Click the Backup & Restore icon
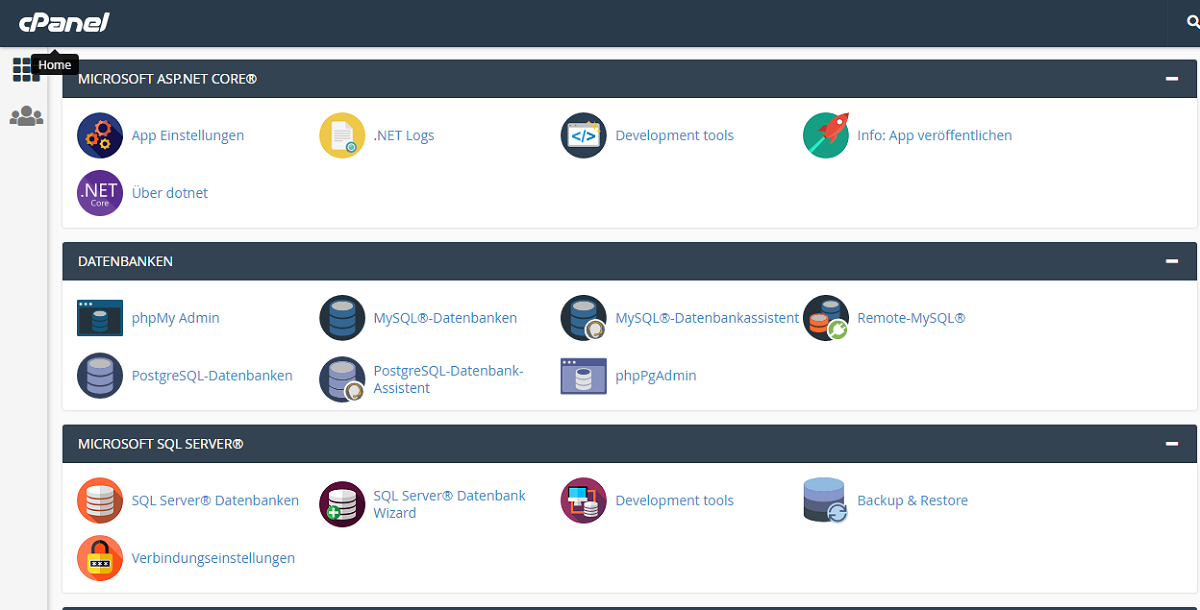This screenshot has width=1200, height=610. (826, 501)
